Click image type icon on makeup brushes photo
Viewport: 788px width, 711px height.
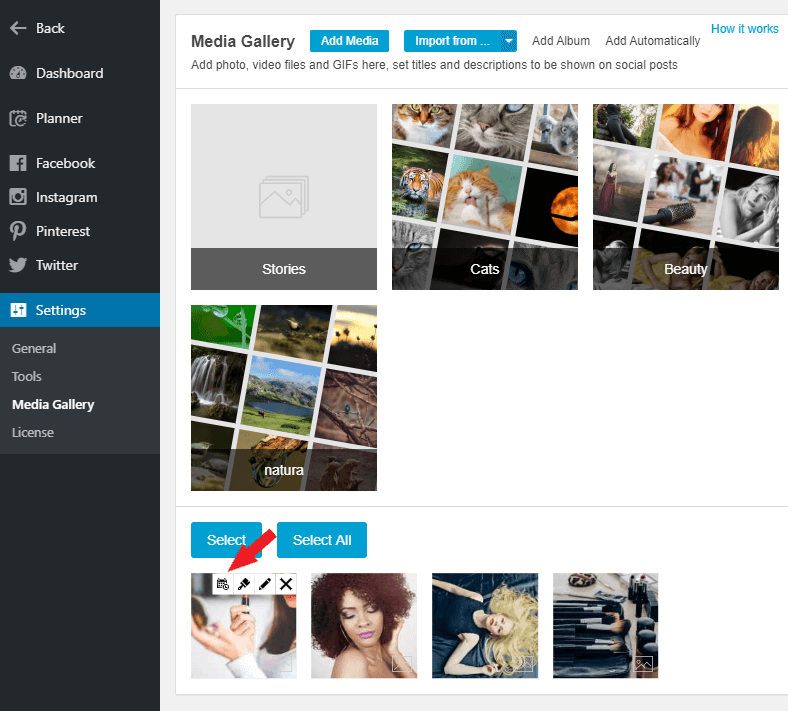tap(643, 664)
